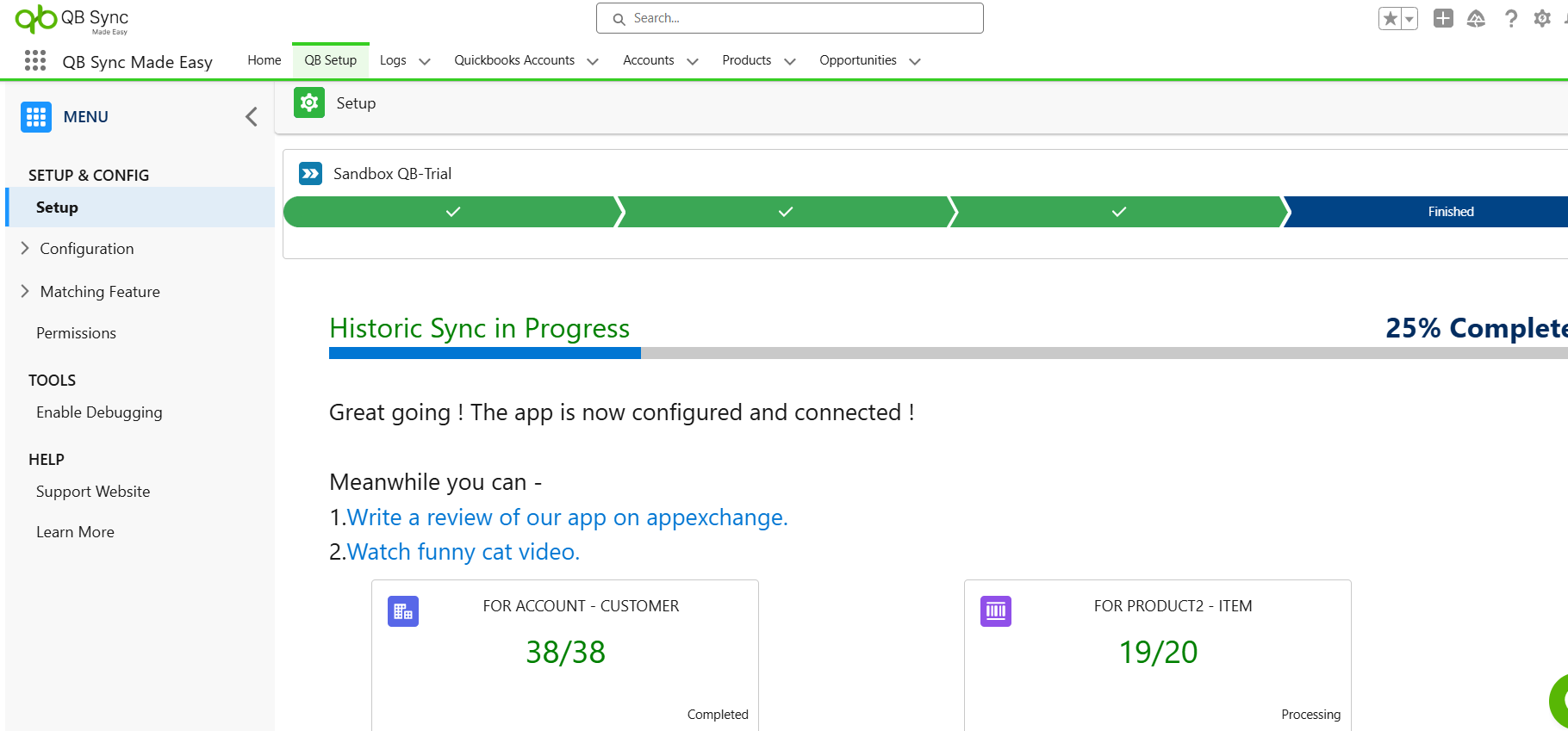The image size is (1568, 731).
Task: Open the Quickbooks Accounts dropdown arrow
Action: (593, 61)
